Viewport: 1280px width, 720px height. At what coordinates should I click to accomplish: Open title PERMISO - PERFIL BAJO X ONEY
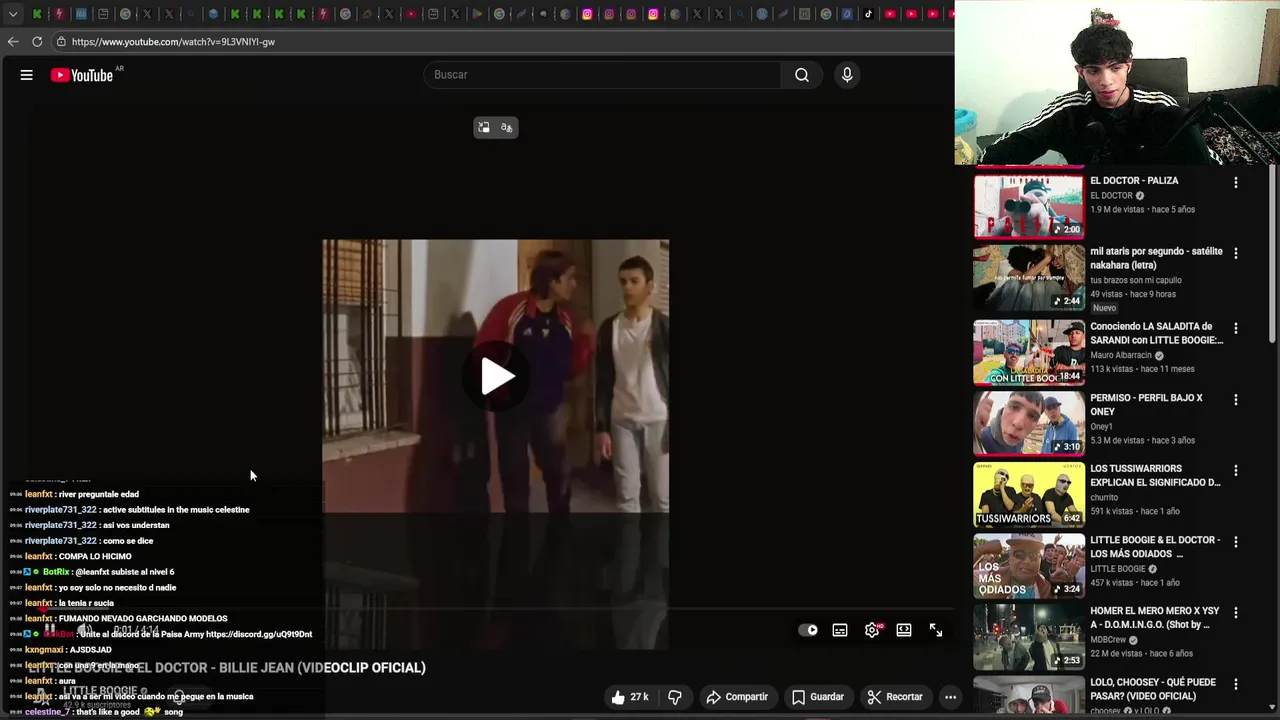click(x=1146, y=404)
